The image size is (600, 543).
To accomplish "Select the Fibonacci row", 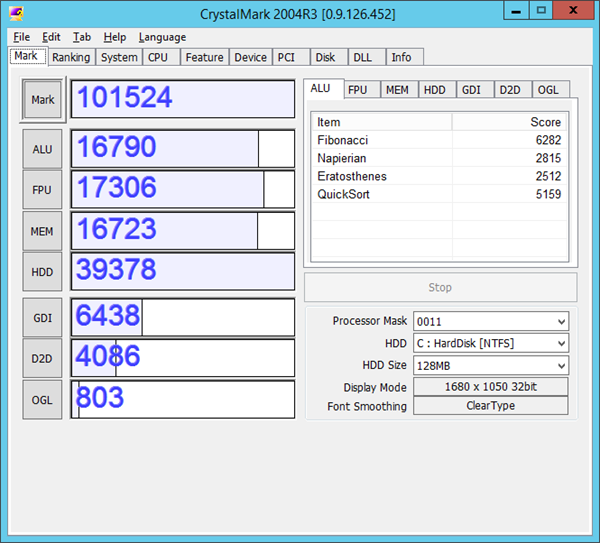I will click(x=439, y=140).
